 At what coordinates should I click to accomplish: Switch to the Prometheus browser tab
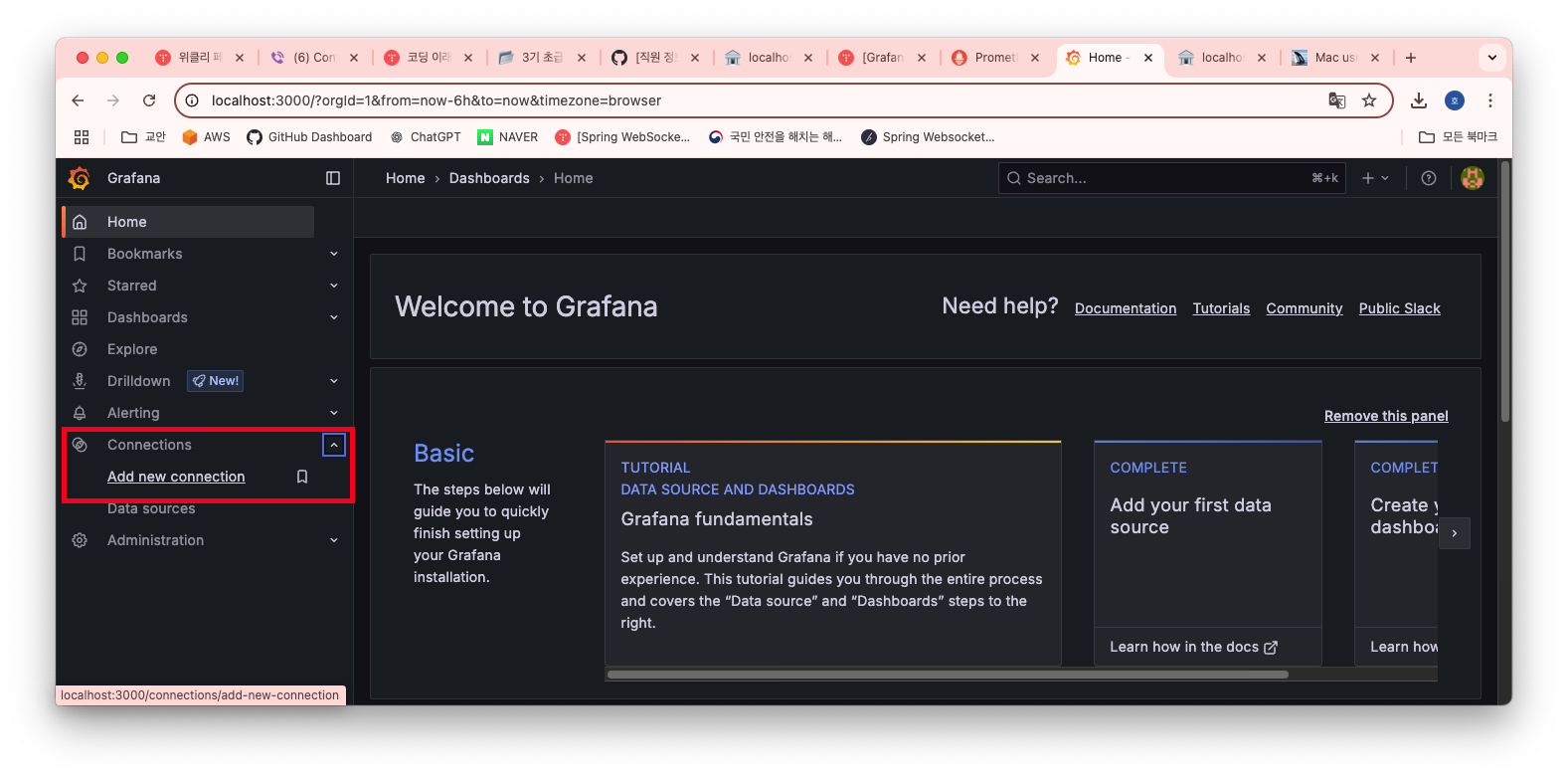(996, 58)
